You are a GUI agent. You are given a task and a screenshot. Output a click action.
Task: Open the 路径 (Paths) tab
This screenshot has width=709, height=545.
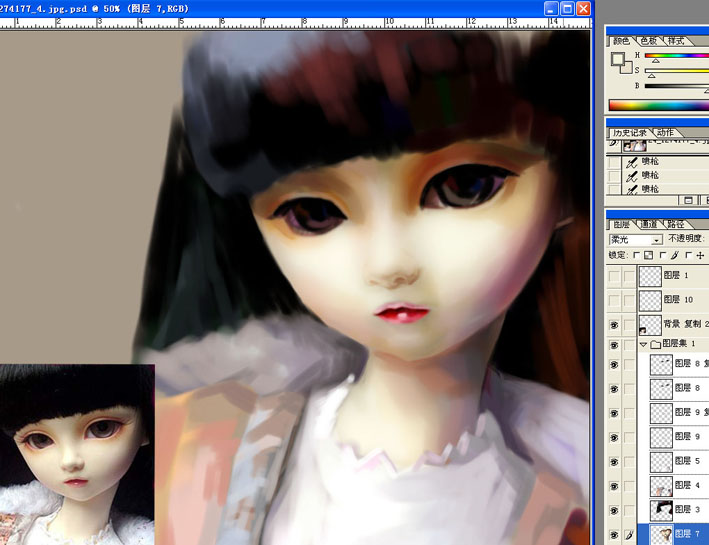pyautogui.click(x=676, y=225)
